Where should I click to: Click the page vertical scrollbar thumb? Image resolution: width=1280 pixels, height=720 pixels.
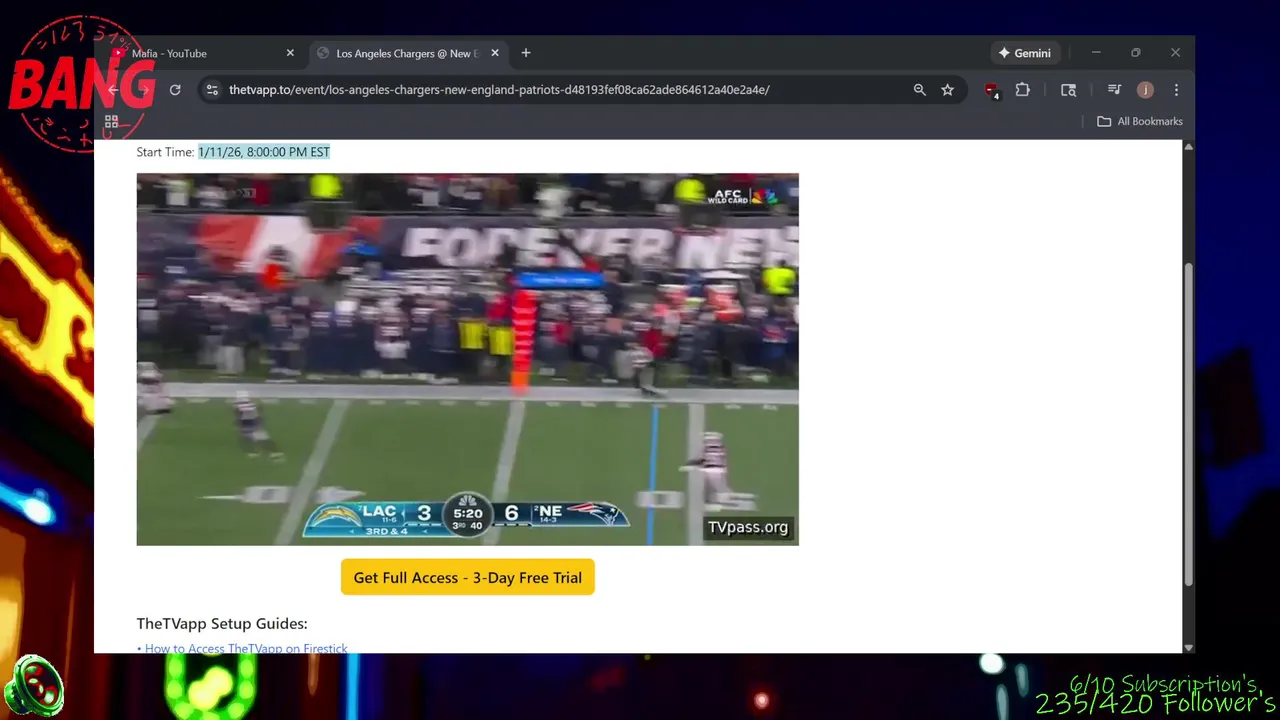[1188, 424]
